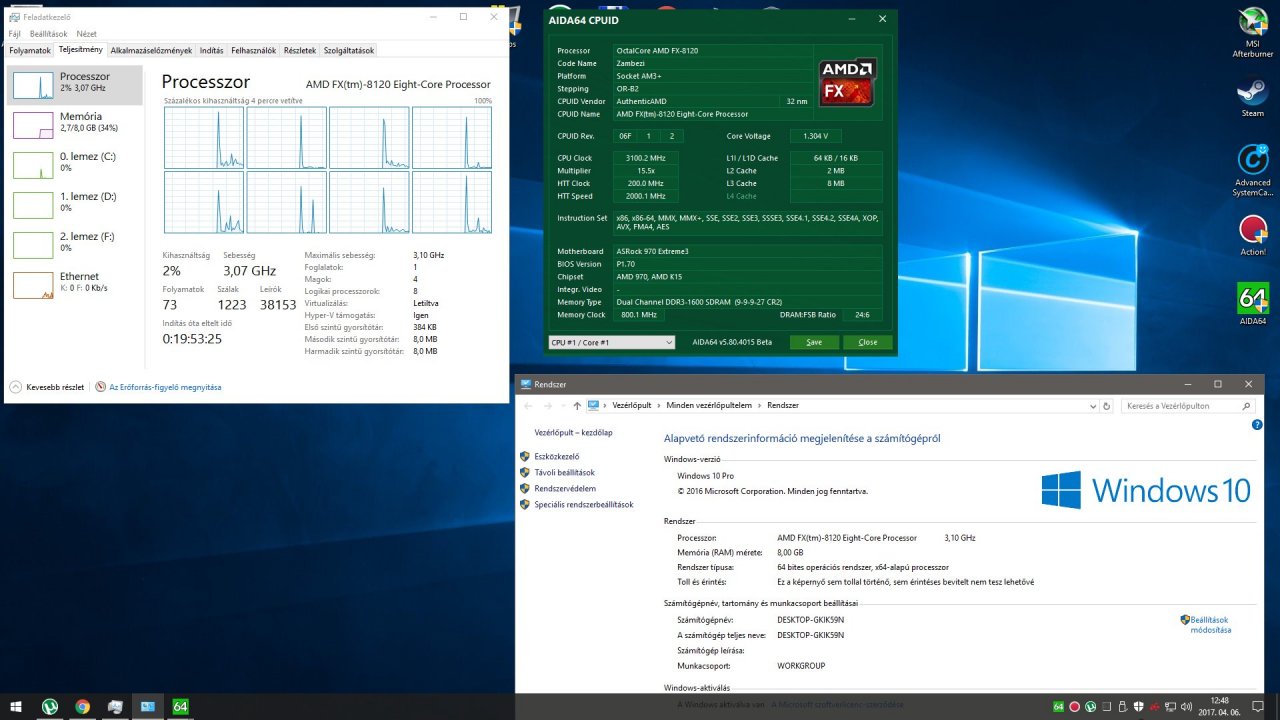The height and width of the screenshot is (720, 1280).
Task: Expand the chevron after Minden vezérlőpultelem breadcrumb
Action: (761, 406)
